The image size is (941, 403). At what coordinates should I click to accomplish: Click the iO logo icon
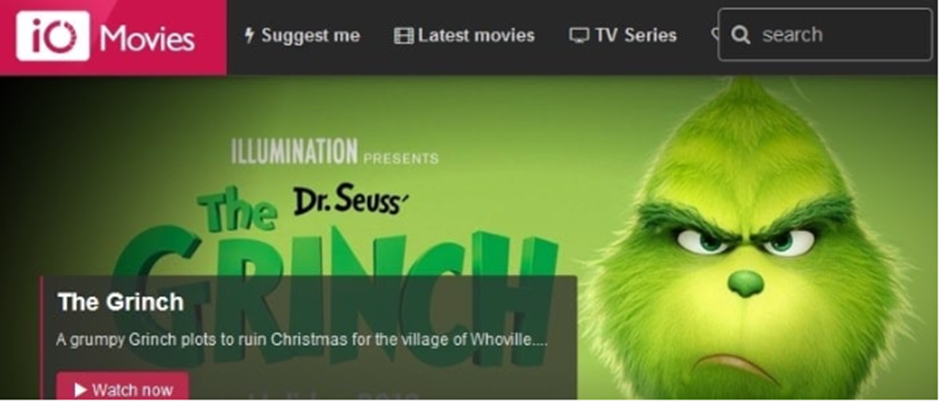(x=53, y=36)
